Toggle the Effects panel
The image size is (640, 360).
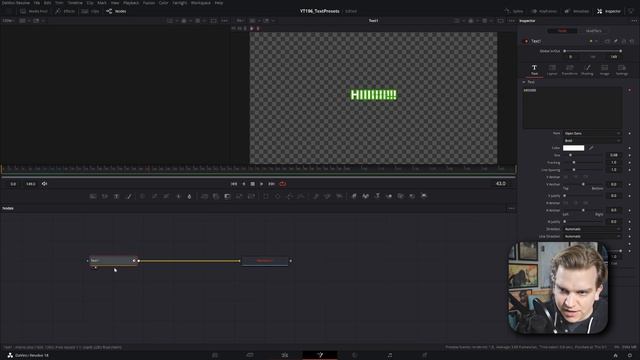tap(65, 11)
